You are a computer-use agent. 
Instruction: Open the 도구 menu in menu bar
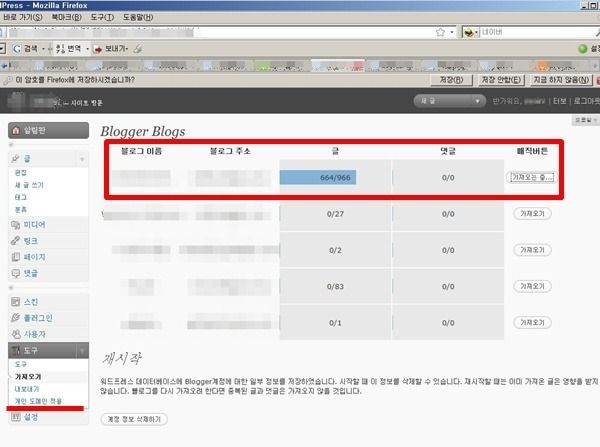click(102, 17)
